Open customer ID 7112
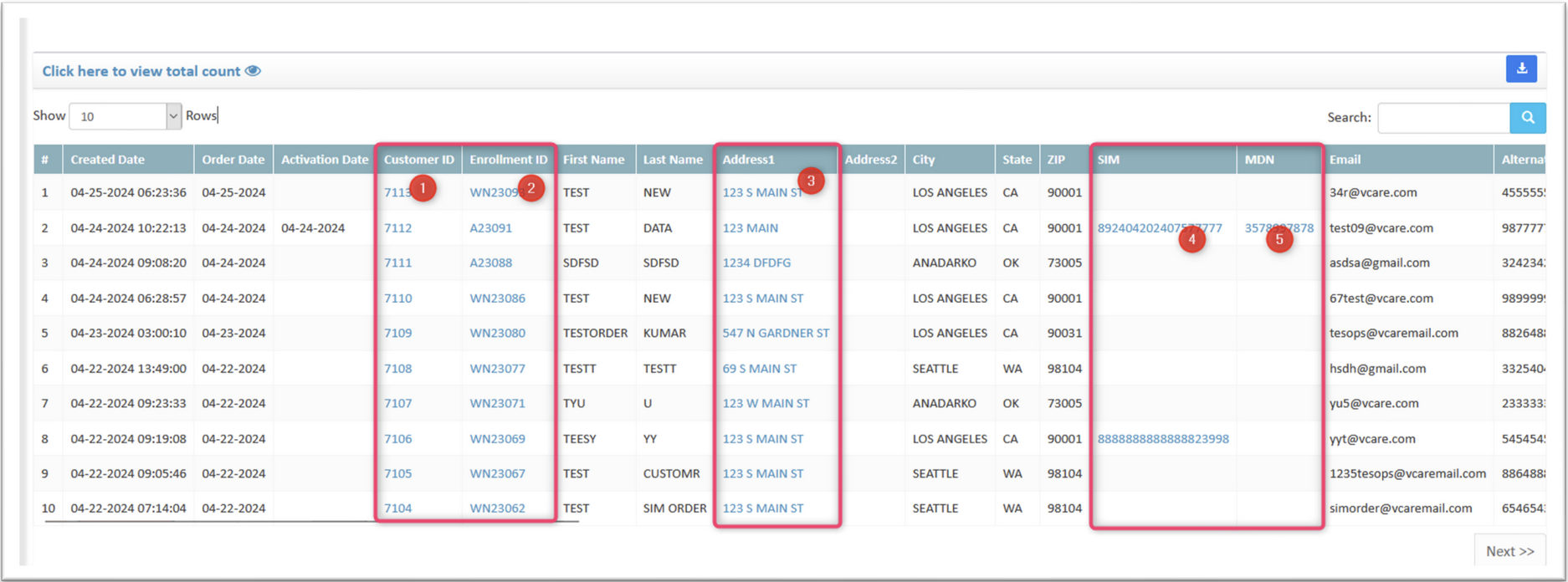The width and height of the screenshot is (1568, 582). coord(397,227)
